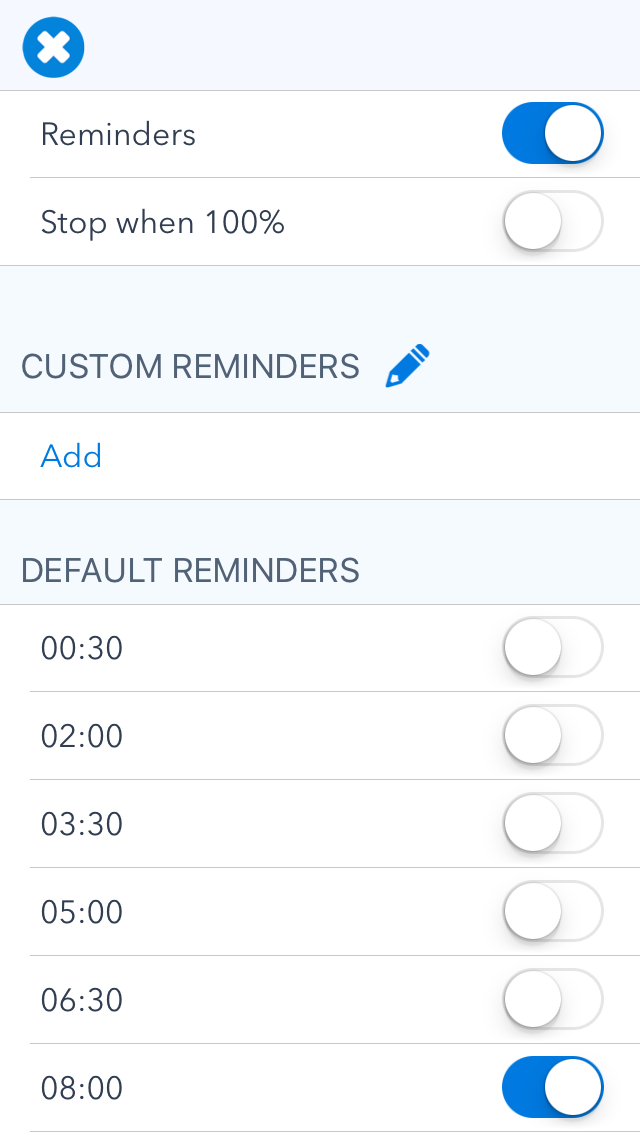
Task: Enable the 06:30 reminder toggle
Action: pos(552,1000)
